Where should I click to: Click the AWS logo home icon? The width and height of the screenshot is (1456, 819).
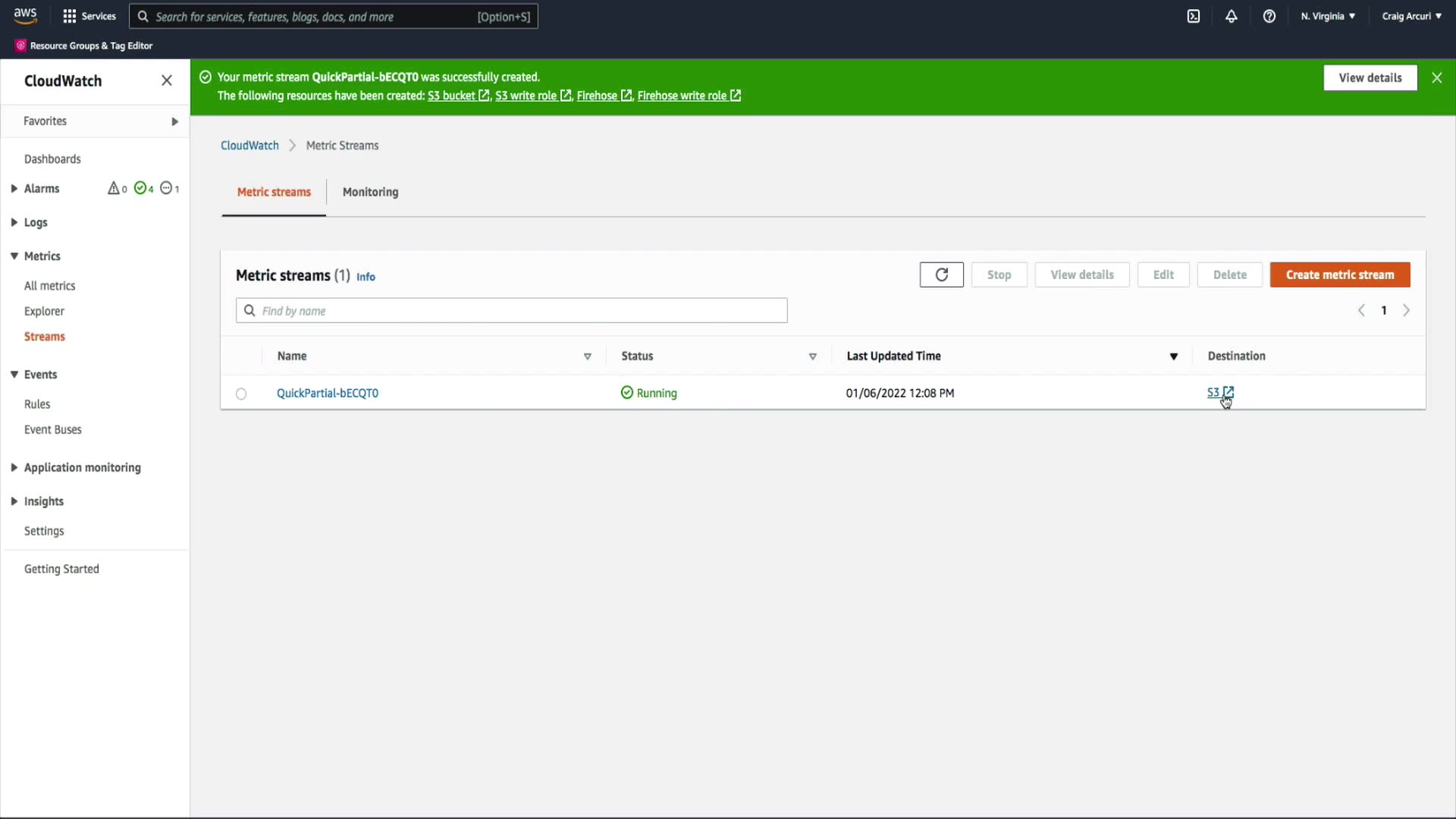pos(25,15)
